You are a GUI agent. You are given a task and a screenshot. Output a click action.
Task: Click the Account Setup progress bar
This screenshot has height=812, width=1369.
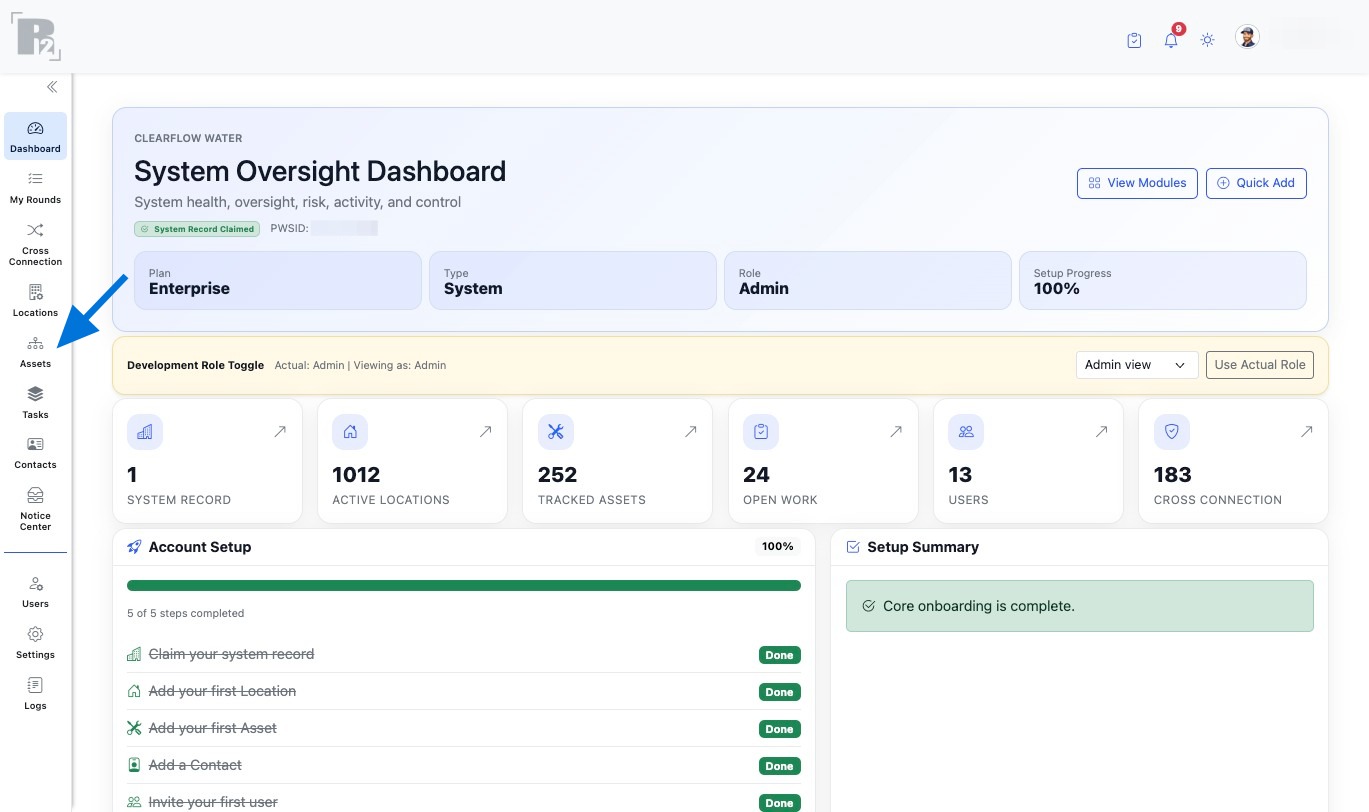coord(464,586)
